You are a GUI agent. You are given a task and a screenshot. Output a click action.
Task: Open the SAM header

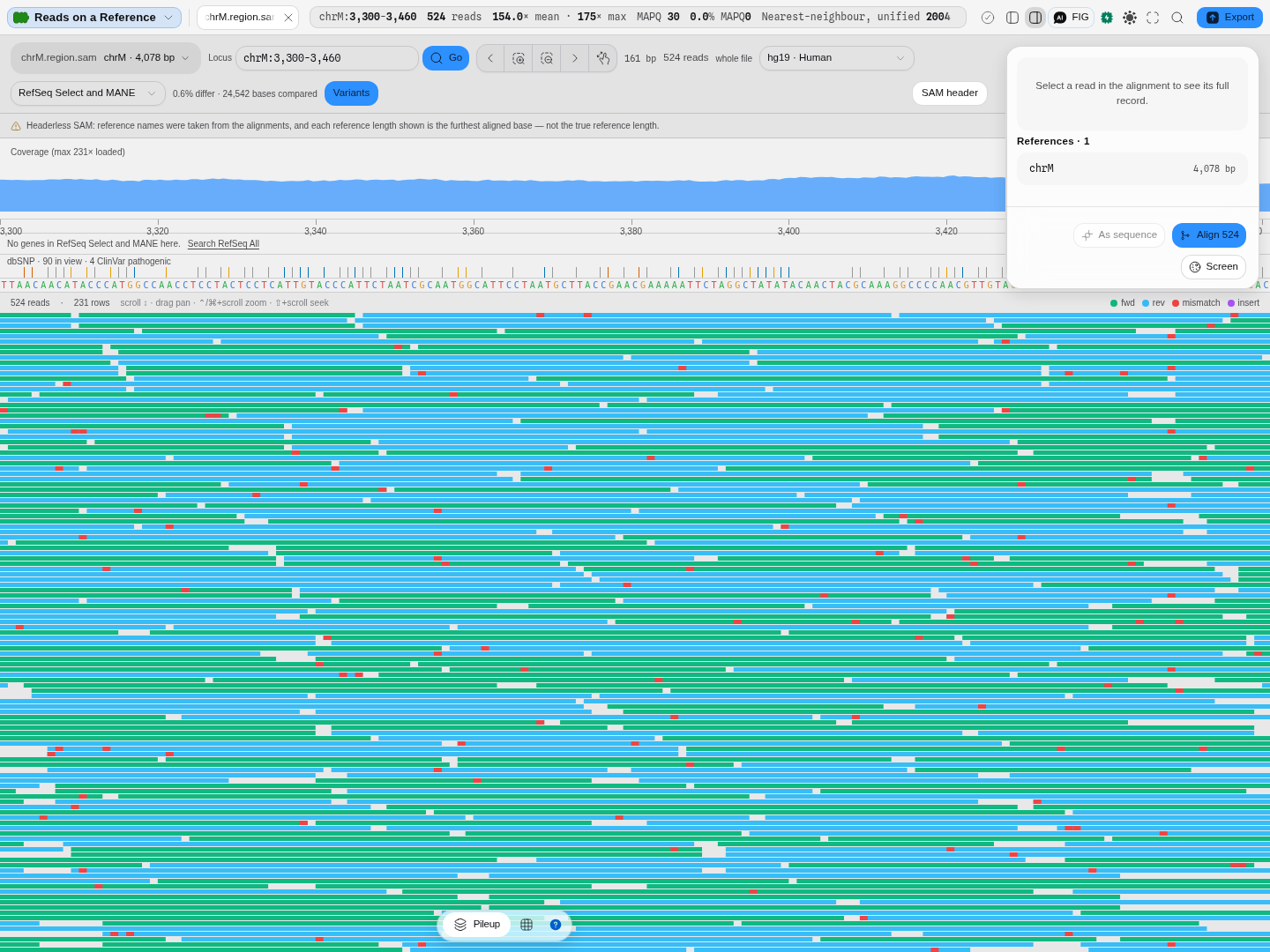click(x=950, y=93)
